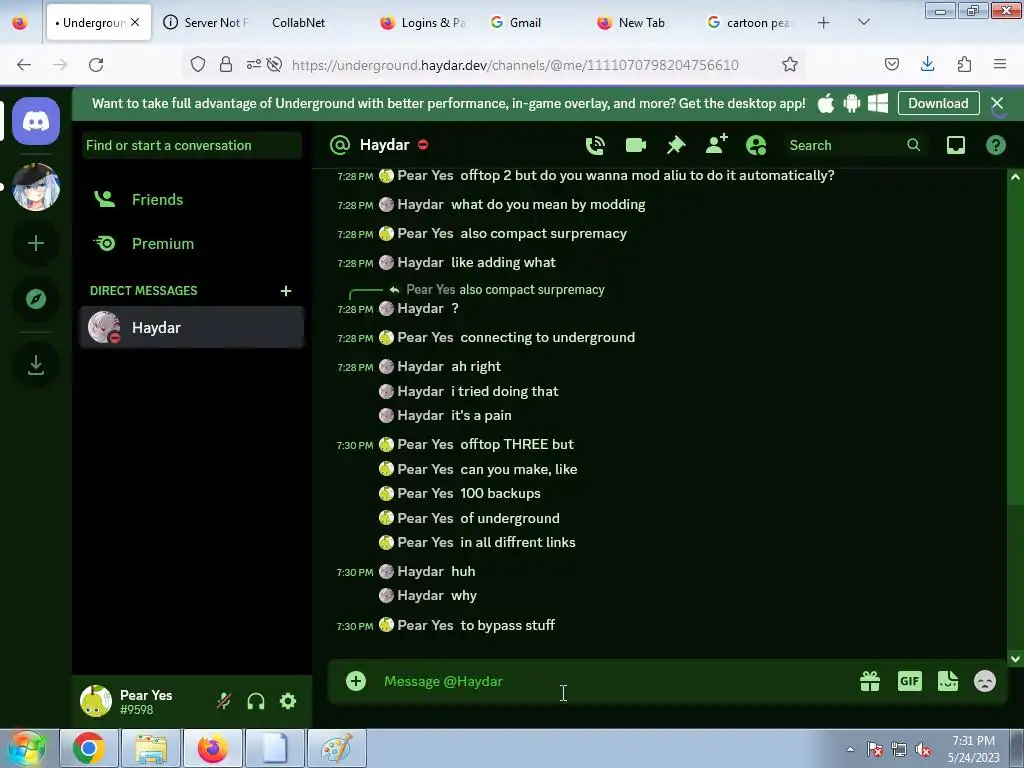The image size is (1024, 768).
Task: Click the message 'to bypass stuff'
Action: pyautogui.click(x=507, y=625)
